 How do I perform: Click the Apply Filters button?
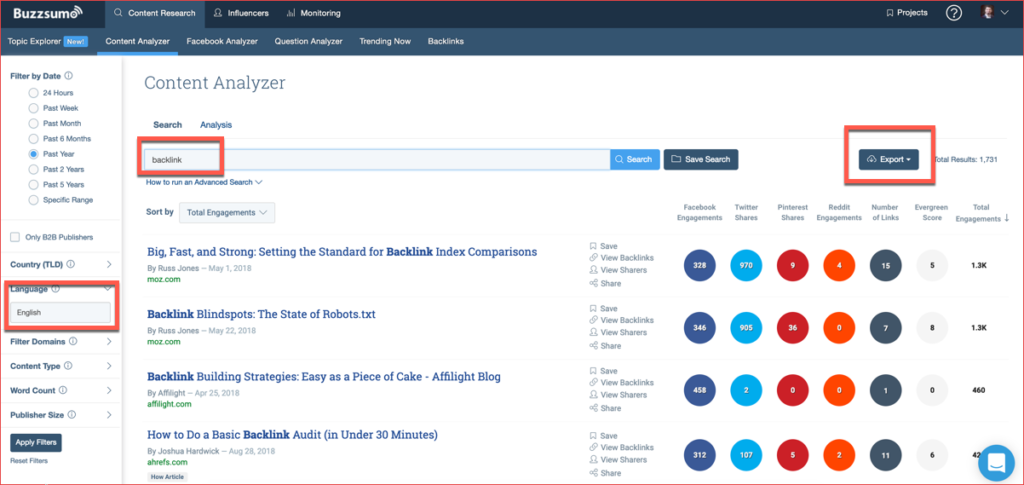(36, 442)
